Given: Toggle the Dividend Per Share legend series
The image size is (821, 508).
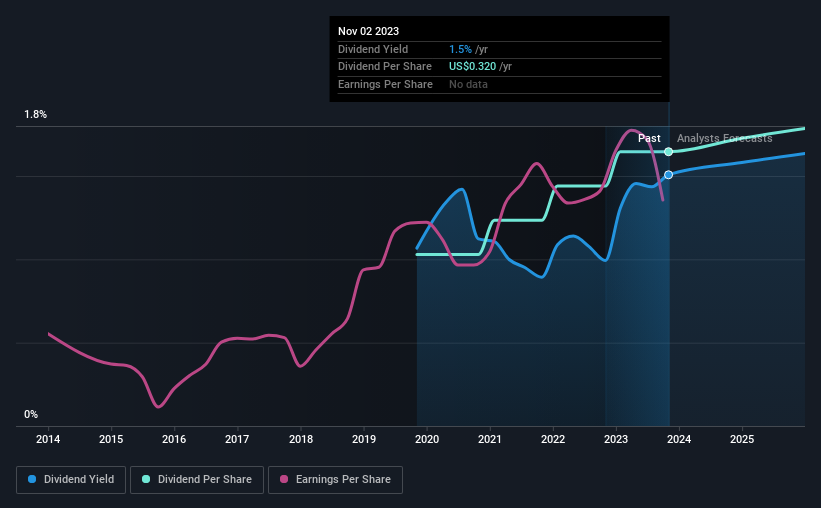Looking at the screenshot, I should click(197, 480).
